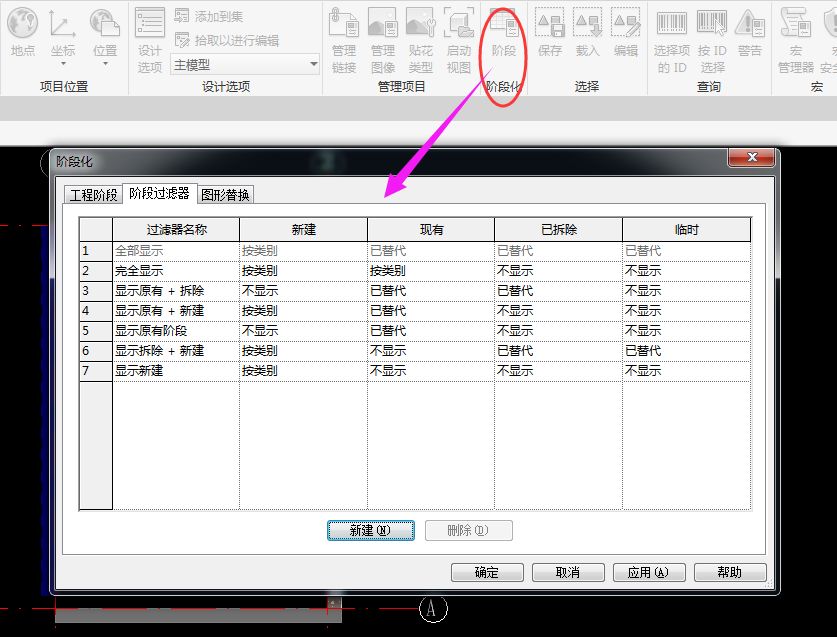
Task: Click 临时 cell in 显示拆除 + 新建 row
Action: 686,351
